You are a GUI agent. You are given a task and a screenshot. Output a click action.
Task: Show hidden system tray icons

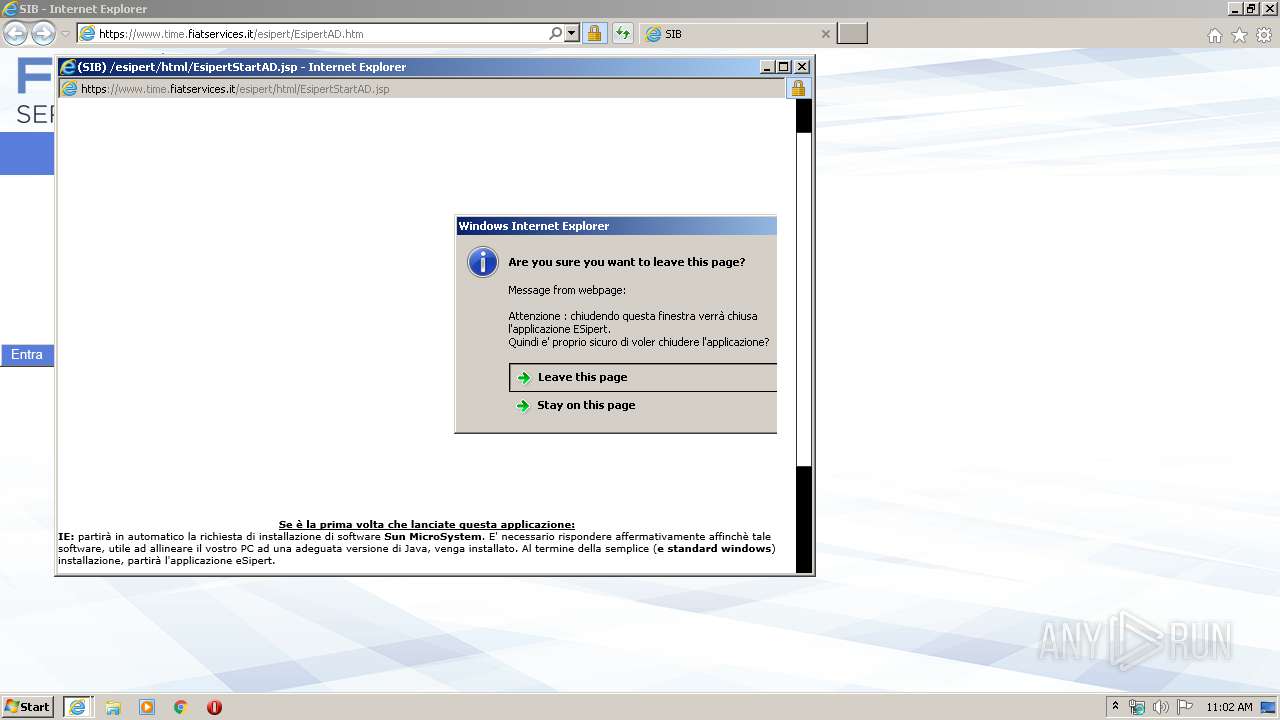(x=1115, y=707)
